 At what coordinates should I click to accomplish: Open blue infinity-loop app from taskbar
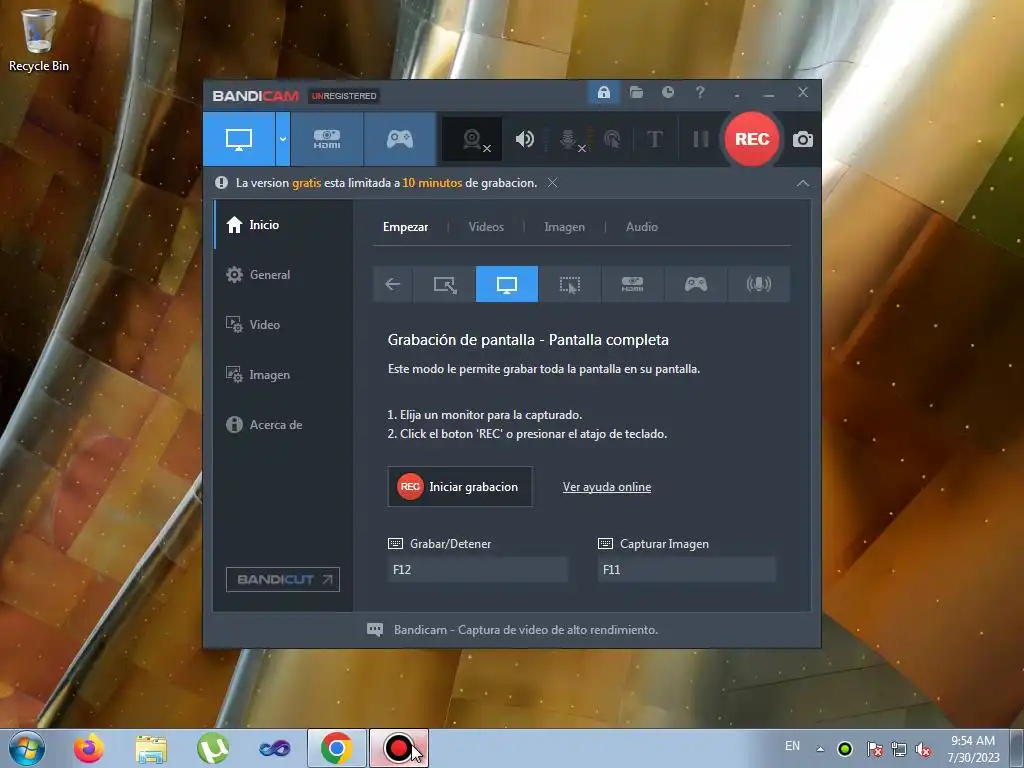pyautogui.click(x=275, y=748)
